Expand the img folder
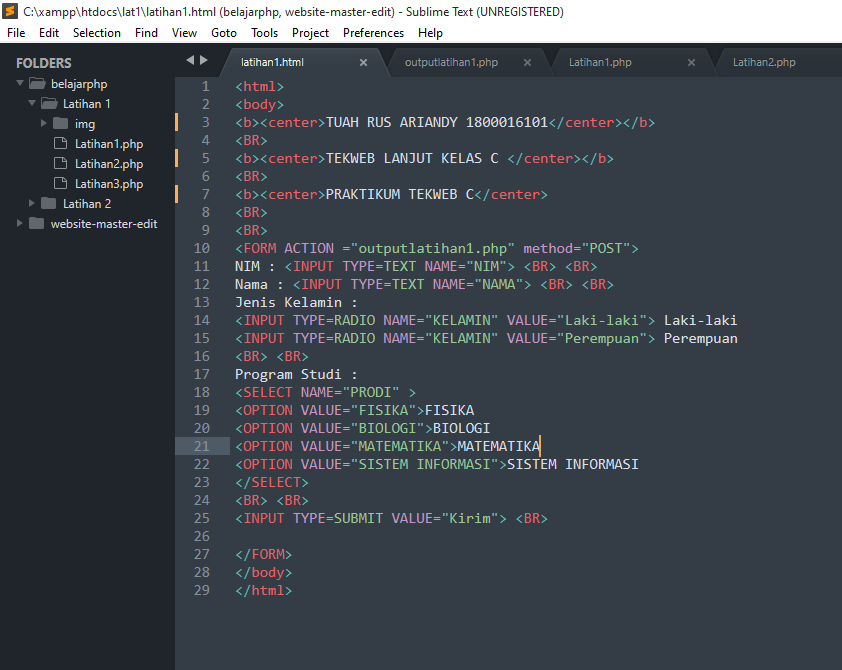 [x=44, y=123]
